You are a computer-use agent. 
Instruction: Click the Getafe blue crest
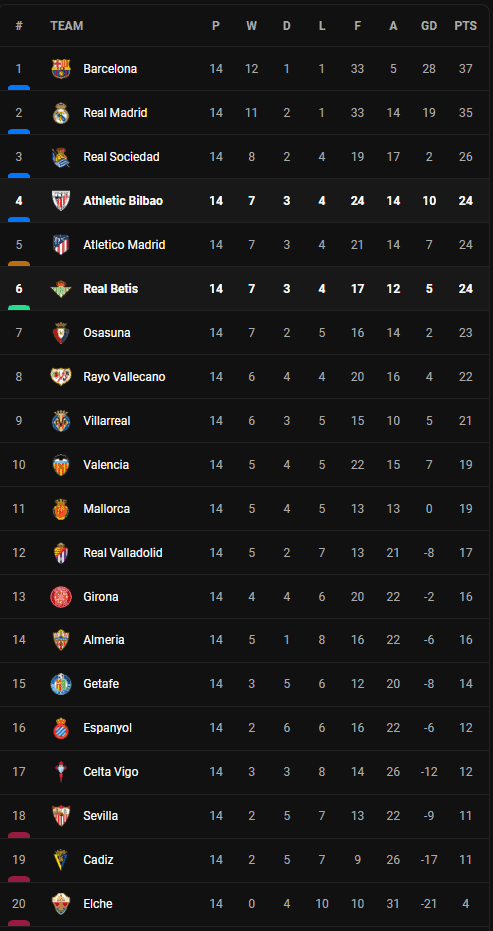tap(61, 684)
